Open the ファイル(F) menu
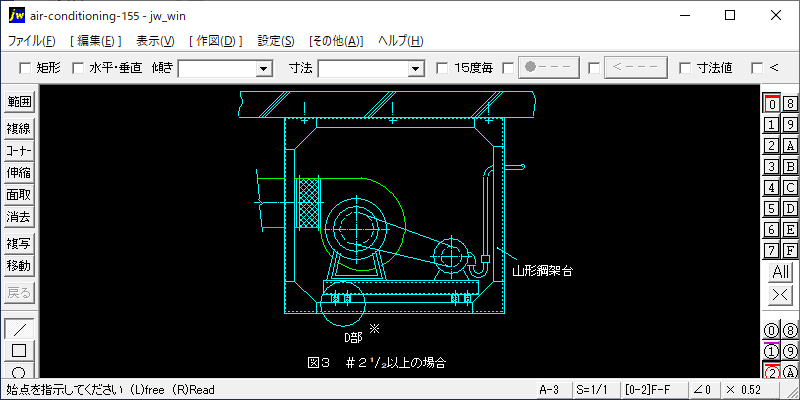The width and height of the screenshot is (800, 400). [32, 41]
